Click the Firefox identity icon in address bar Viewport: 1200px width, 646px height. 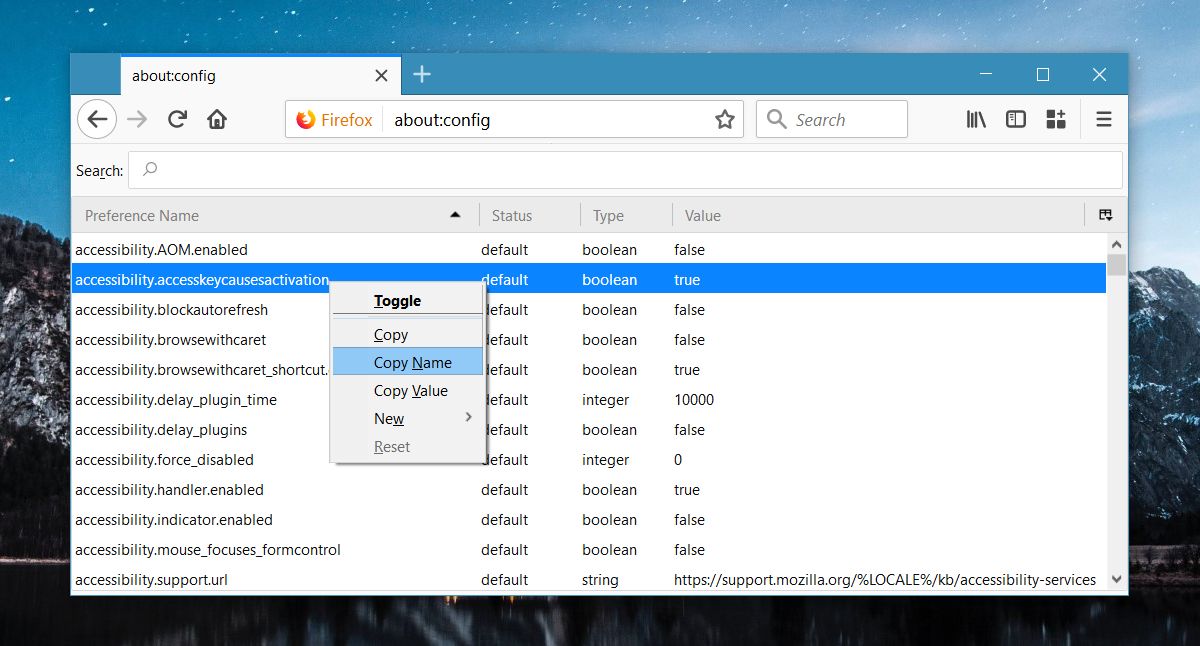(x=306, y=120)
